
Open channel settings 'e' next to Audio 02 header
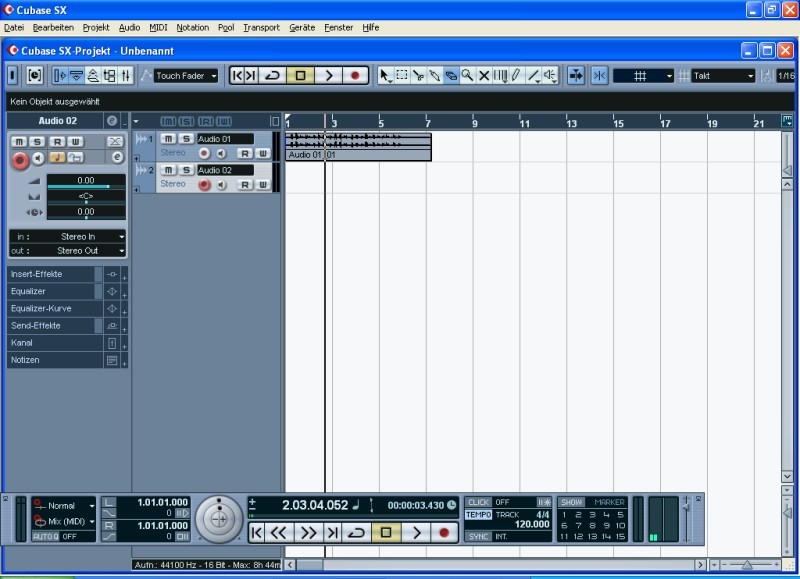tap(112, 121)
